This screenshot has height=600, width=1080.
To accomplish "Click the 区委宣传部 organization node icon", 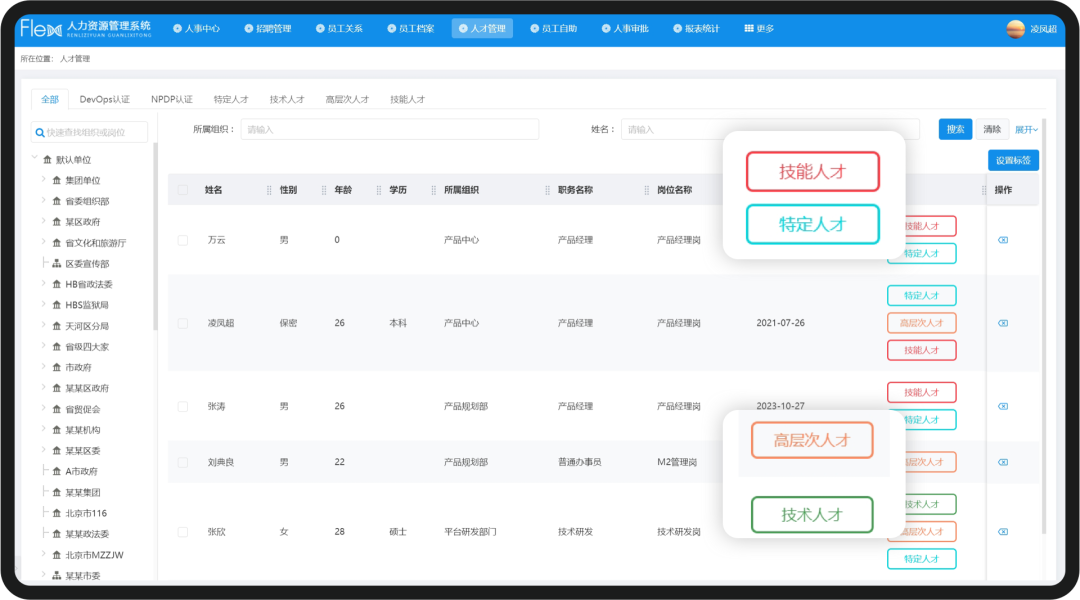I will pyautogui.click(x=57, y=264).
